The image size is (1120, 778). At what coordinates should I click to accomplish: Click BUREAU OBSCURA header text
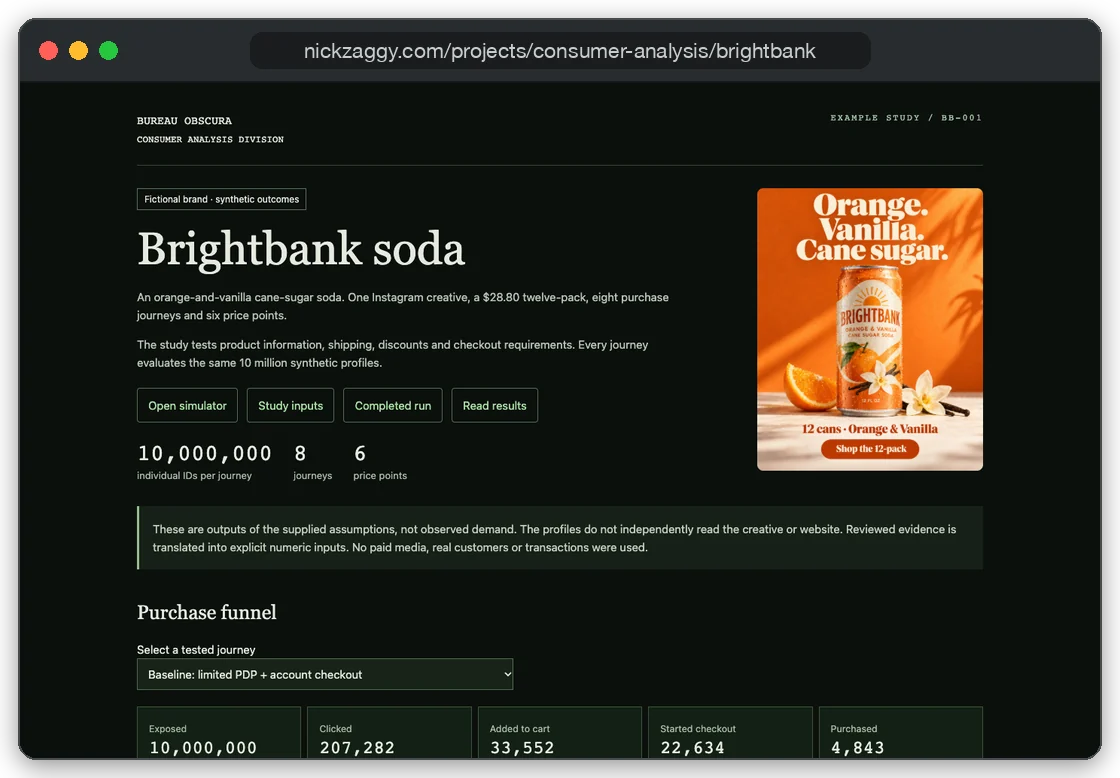[x=184, y=121]
